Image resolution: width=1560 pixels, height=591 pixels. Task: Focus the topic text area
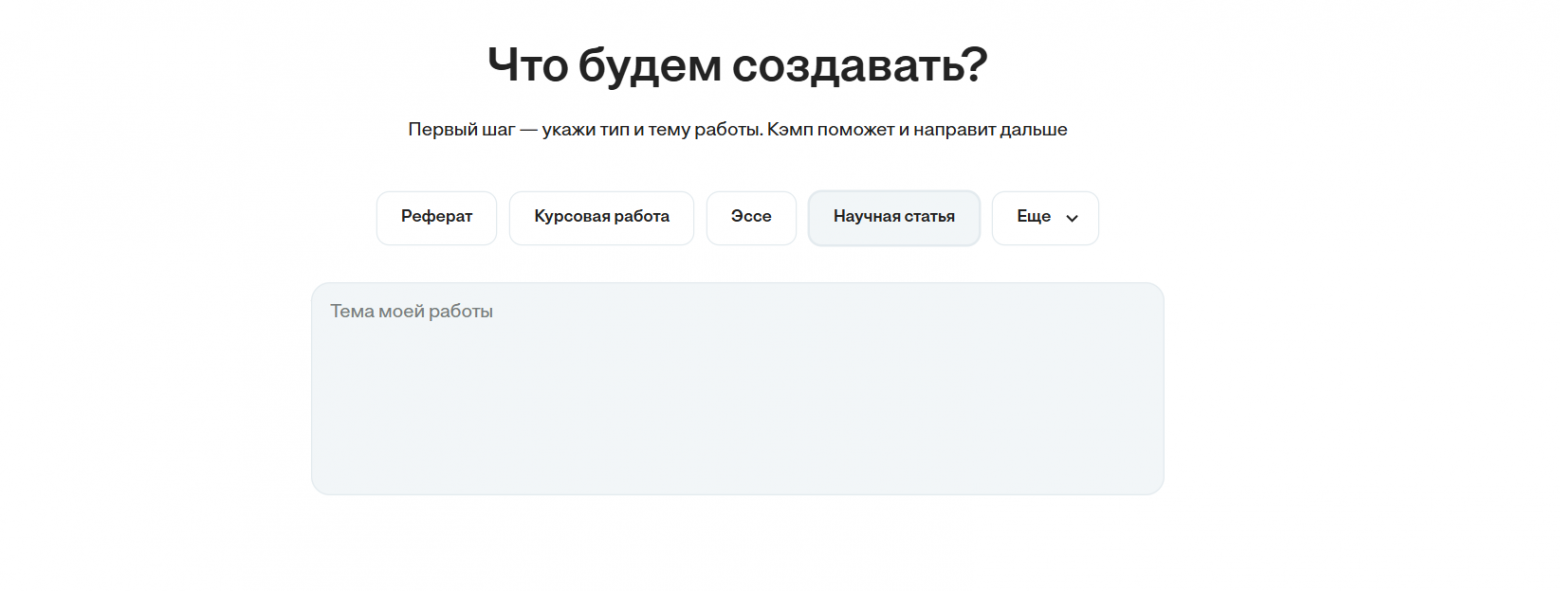pos(737,388)
